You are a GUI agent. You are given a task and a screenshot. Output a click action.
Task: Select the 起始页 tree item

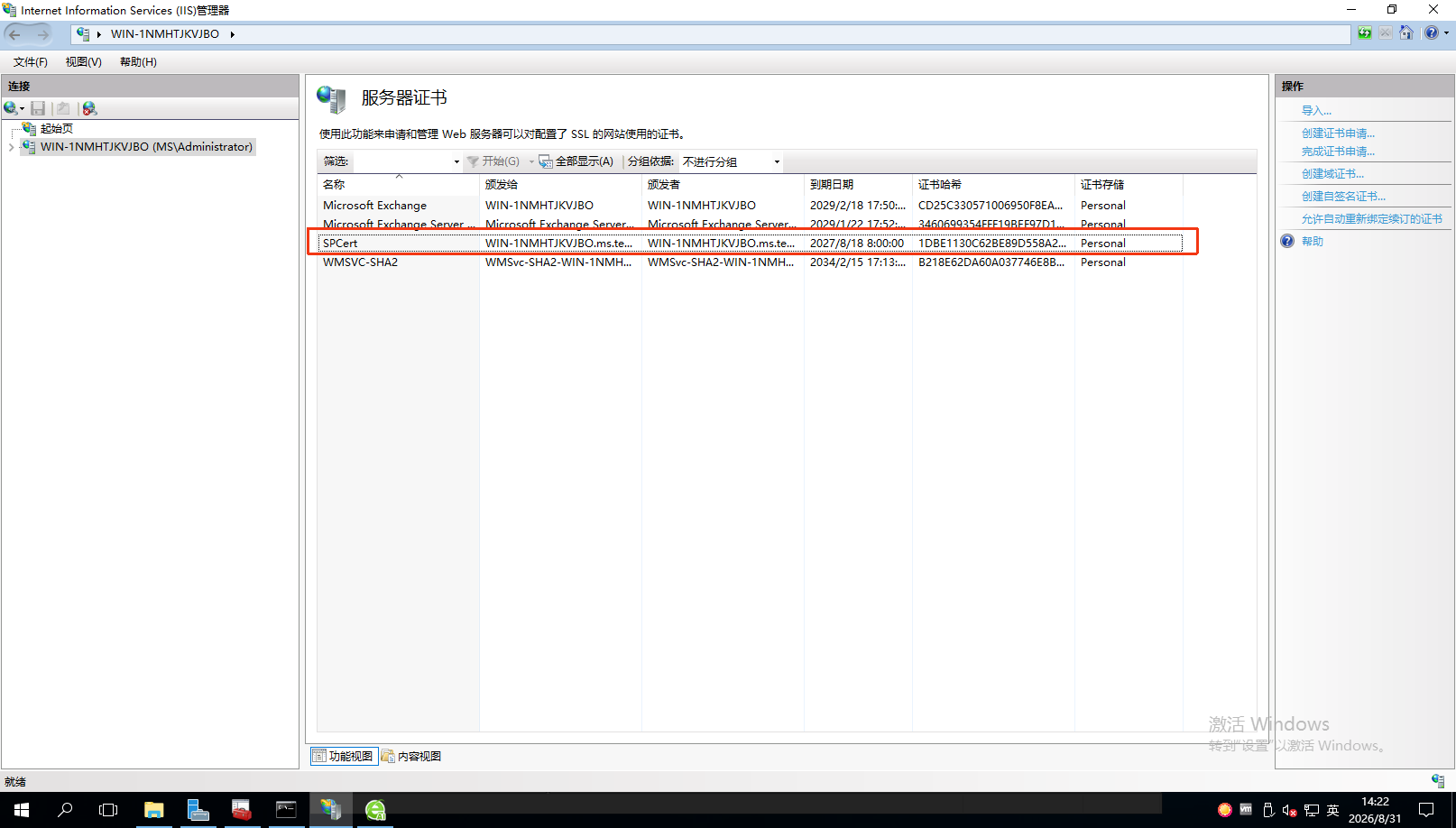(56, 128)
